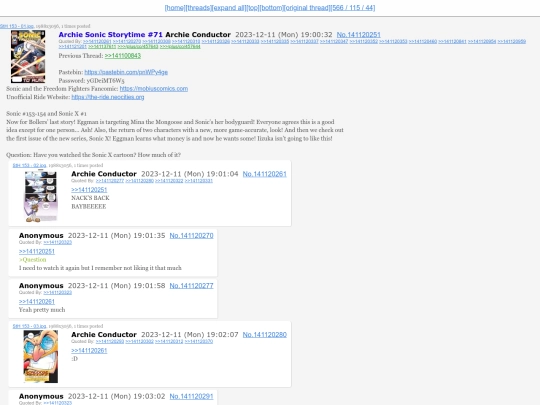Click timestamp 2023-12-11 (Mon) 19:03:02

click(116, 396)
